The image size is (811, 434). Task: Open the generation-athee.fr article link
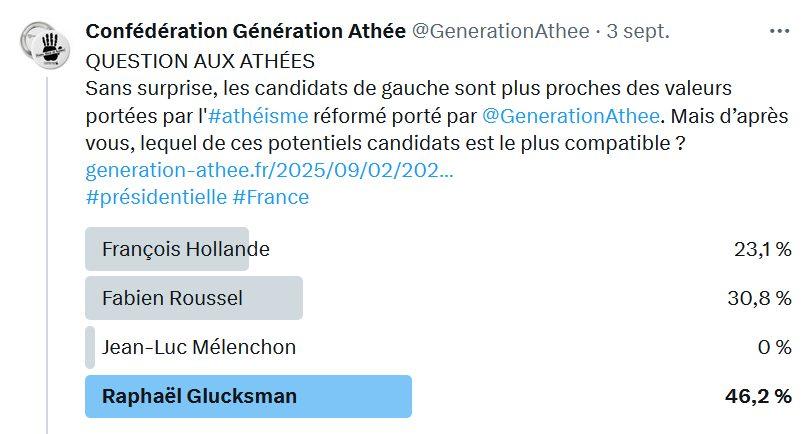269,170
